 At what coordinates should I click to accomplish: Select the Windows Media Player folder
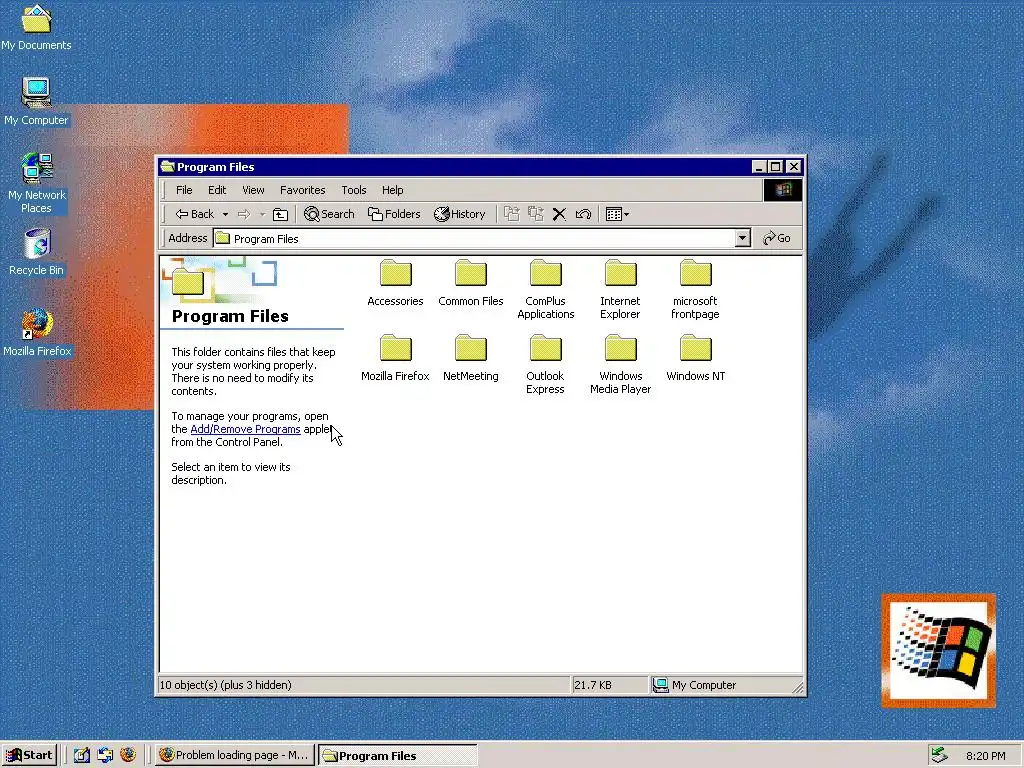(x=620, y=365)
